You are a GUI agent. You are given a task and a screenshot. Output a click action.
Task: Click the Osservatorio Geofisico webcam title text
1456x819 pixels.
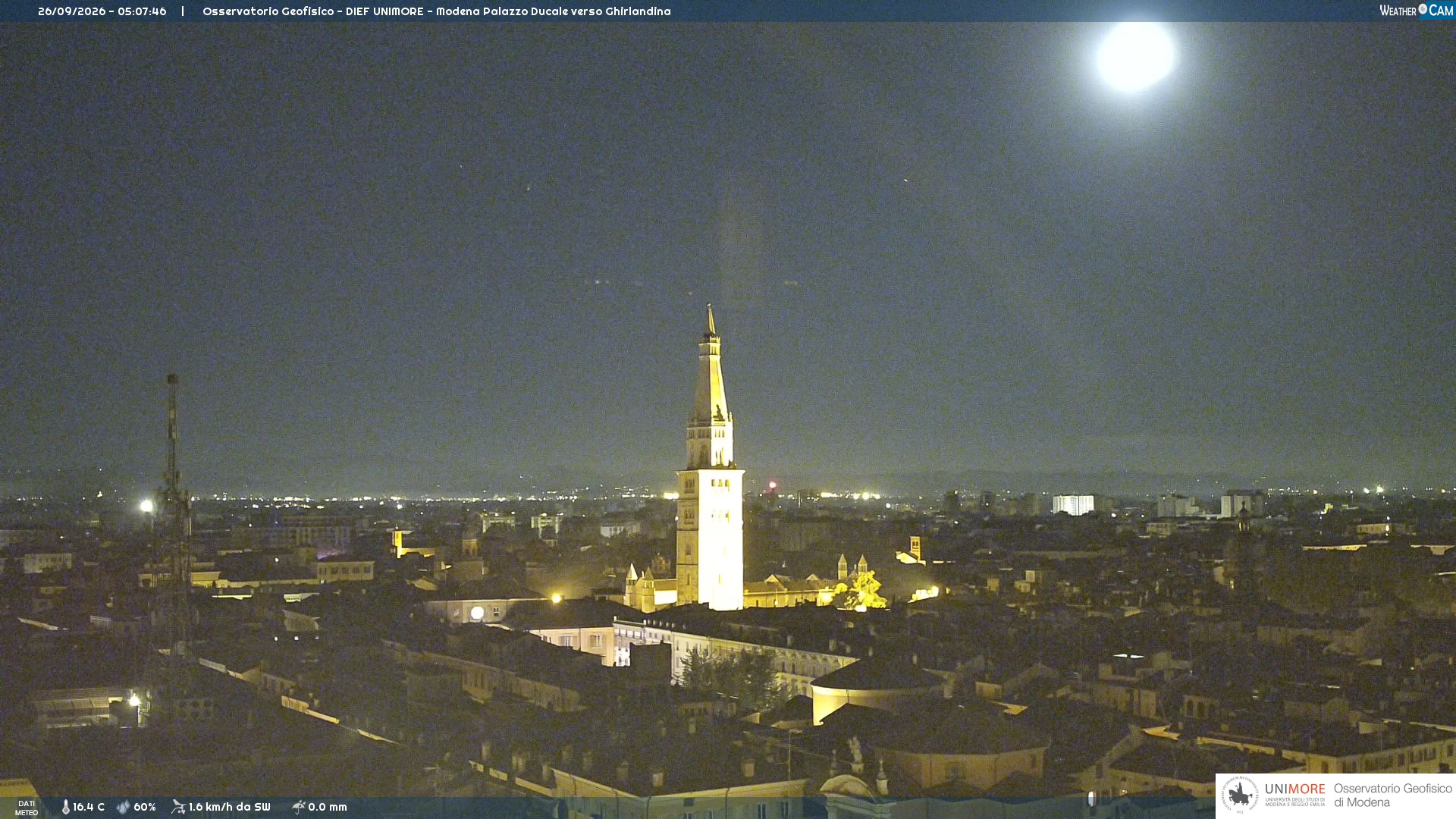436,11
